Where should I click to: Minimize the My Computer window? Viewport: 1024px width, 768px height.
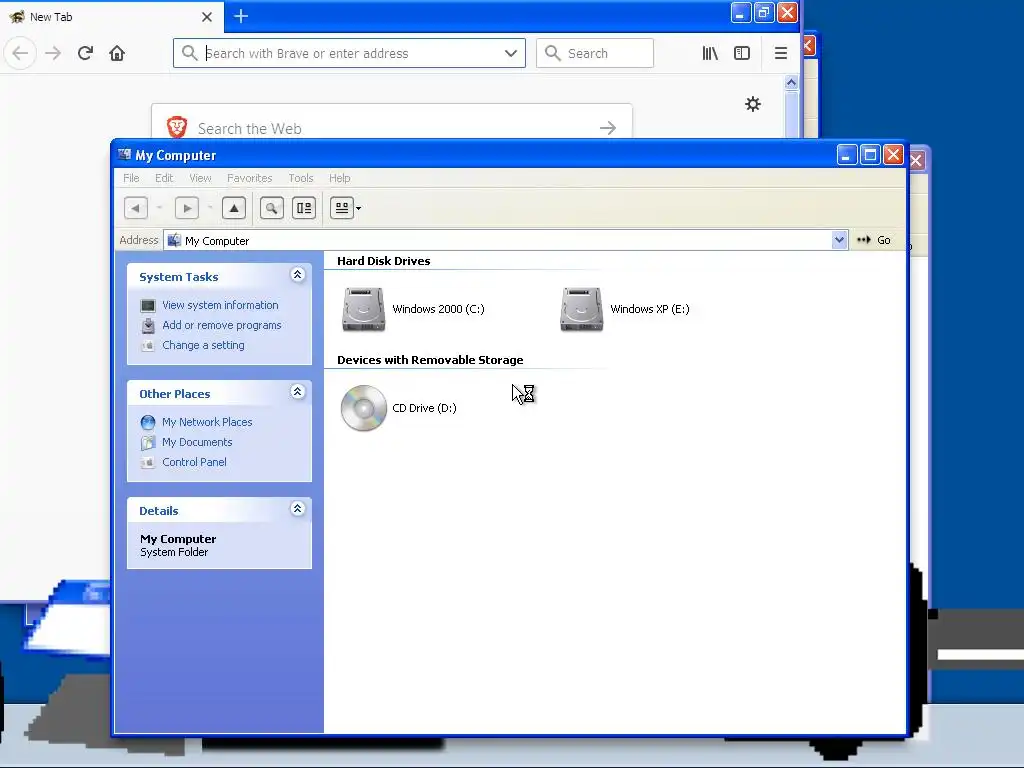pos(847,155)
